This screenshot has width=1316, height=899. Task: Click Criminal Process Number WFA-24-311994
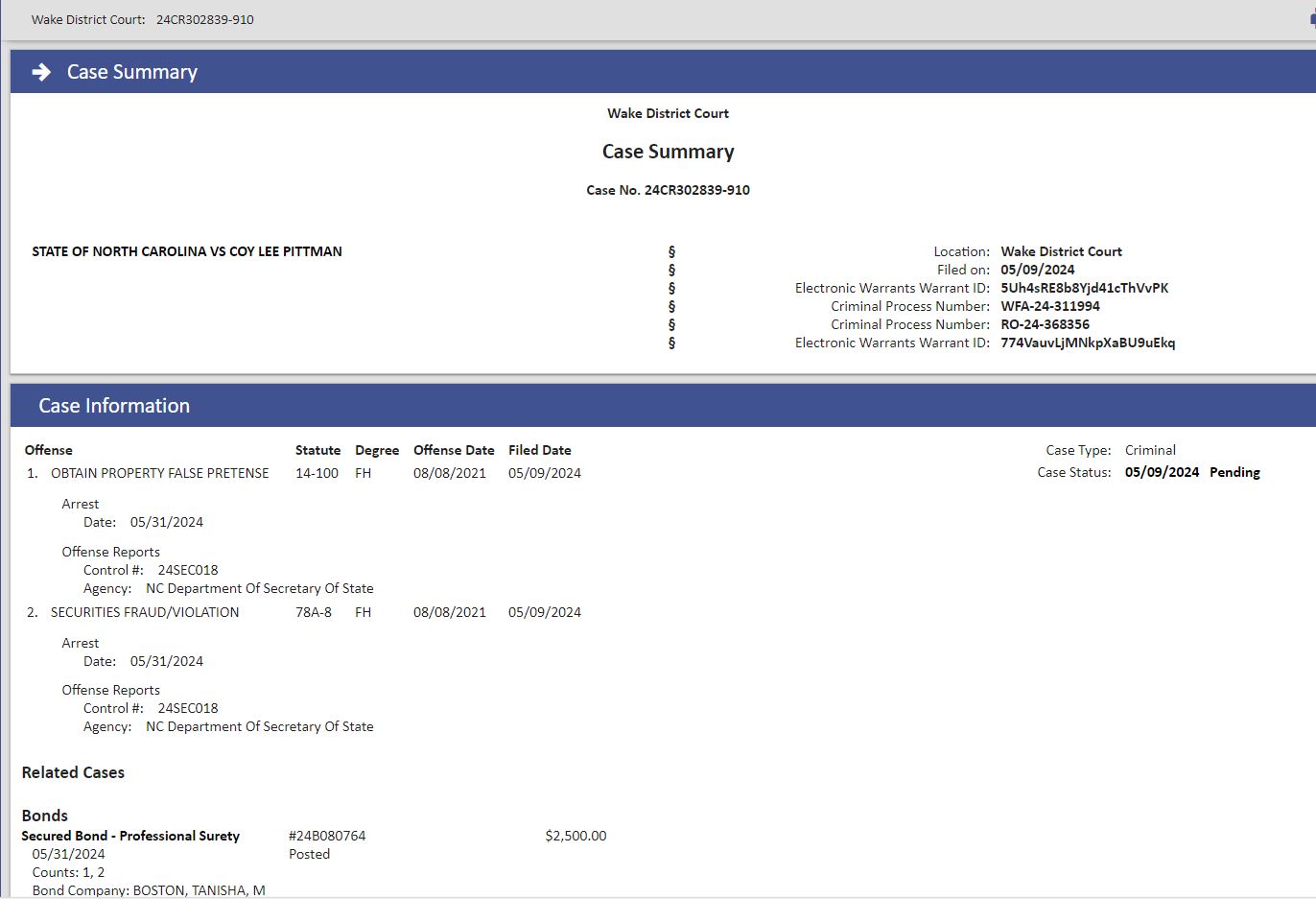1050,306
